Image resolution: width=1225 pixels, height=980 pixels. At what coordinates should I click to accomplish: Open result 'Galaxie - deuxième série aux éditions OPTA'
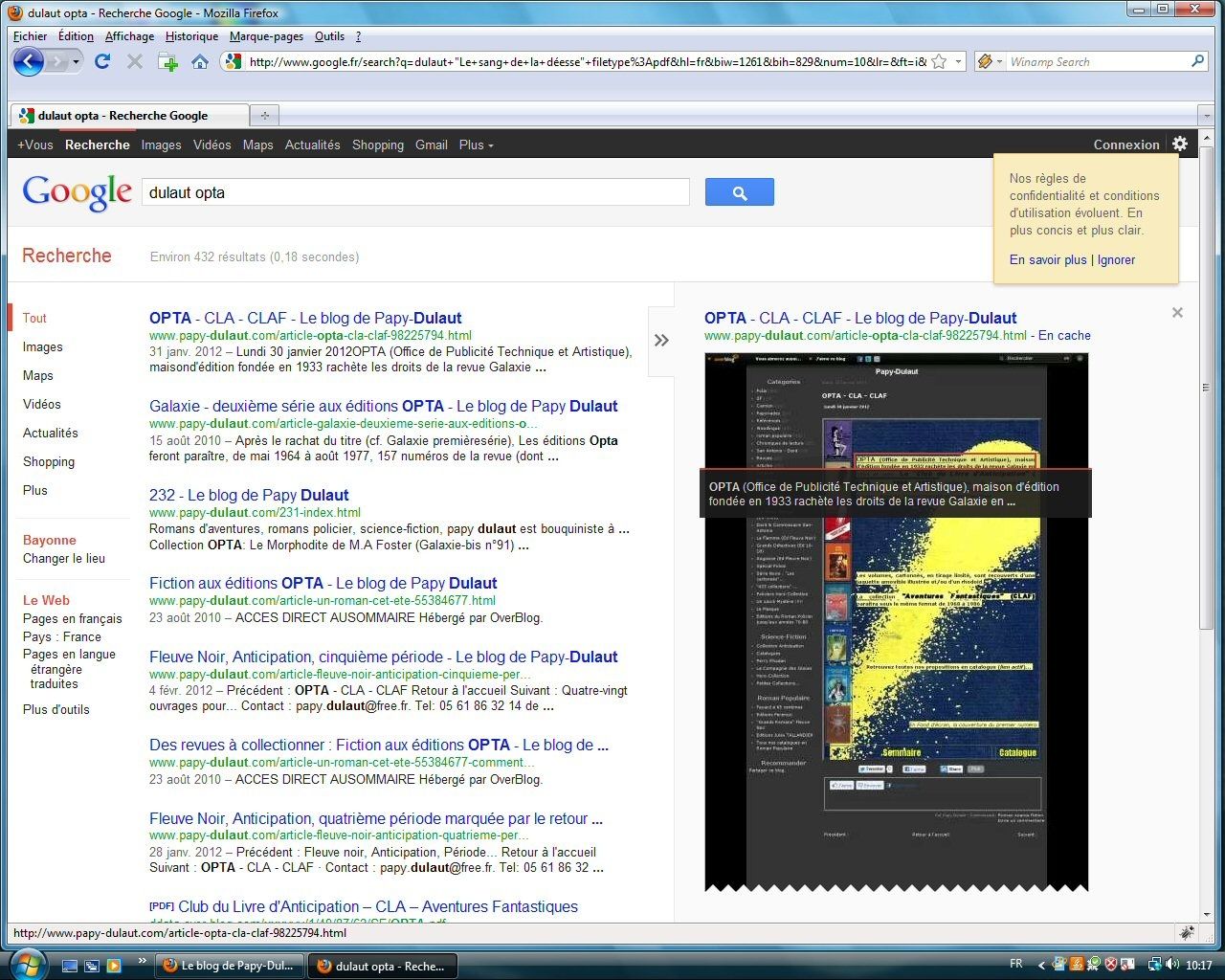[x=384, y=406]
